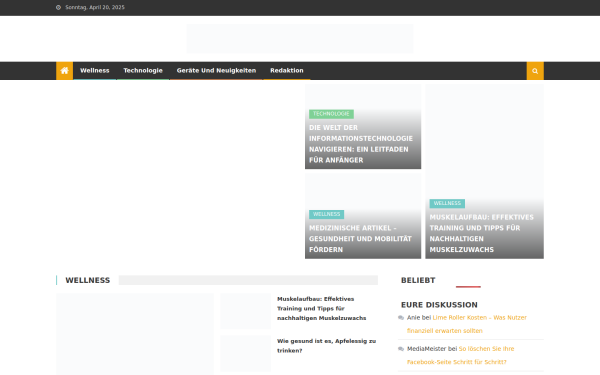600x375 pixels.
Task: Select Geräte Und Neuigkeiten in navigation
Action: point(216,71)
